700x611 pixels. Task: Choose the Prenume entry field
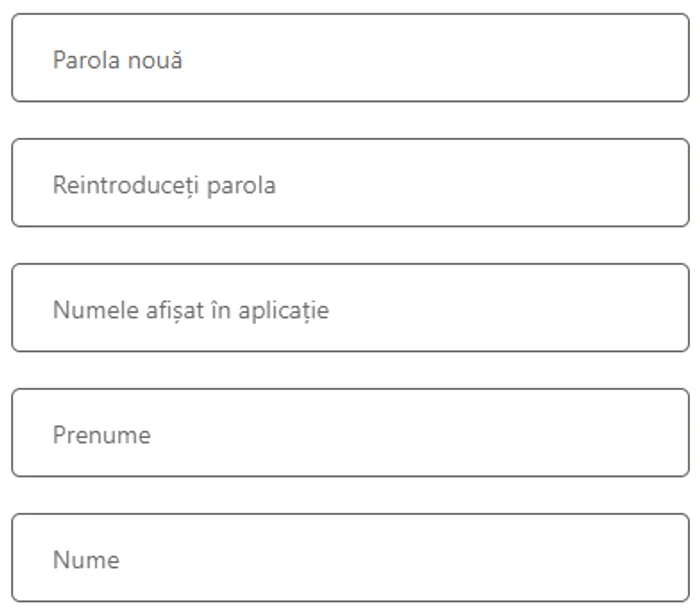coord(350,432)
